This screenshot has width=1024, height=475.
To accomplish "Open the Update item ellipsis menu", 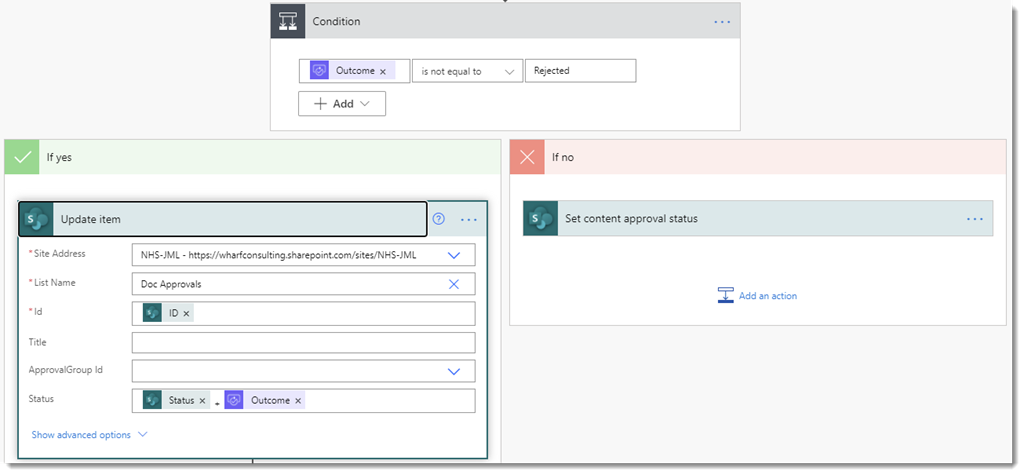I will [x=469, y=219].
